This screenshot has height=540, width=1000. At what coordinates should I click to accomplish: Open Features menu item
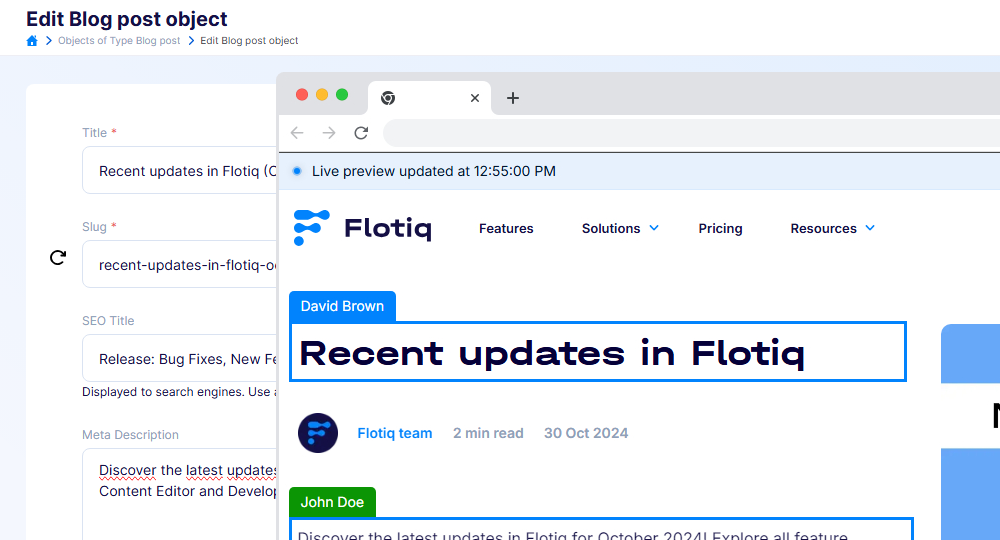506,228
